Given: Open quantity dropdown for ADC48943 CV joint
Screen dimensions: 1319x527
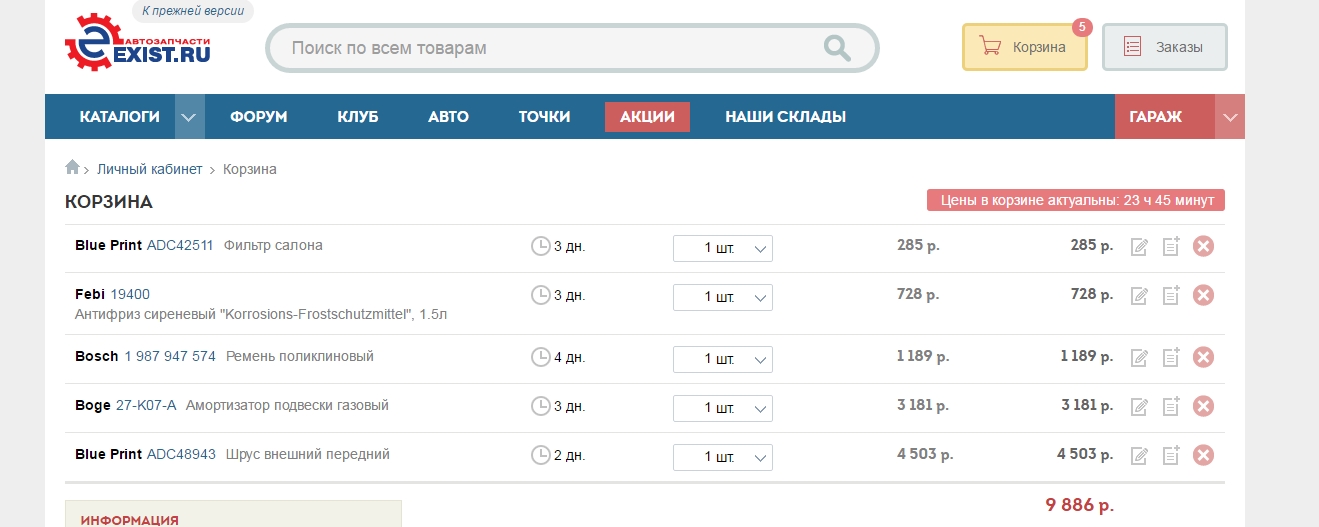Looking at the screenshot, I should [x=723, y=458].
